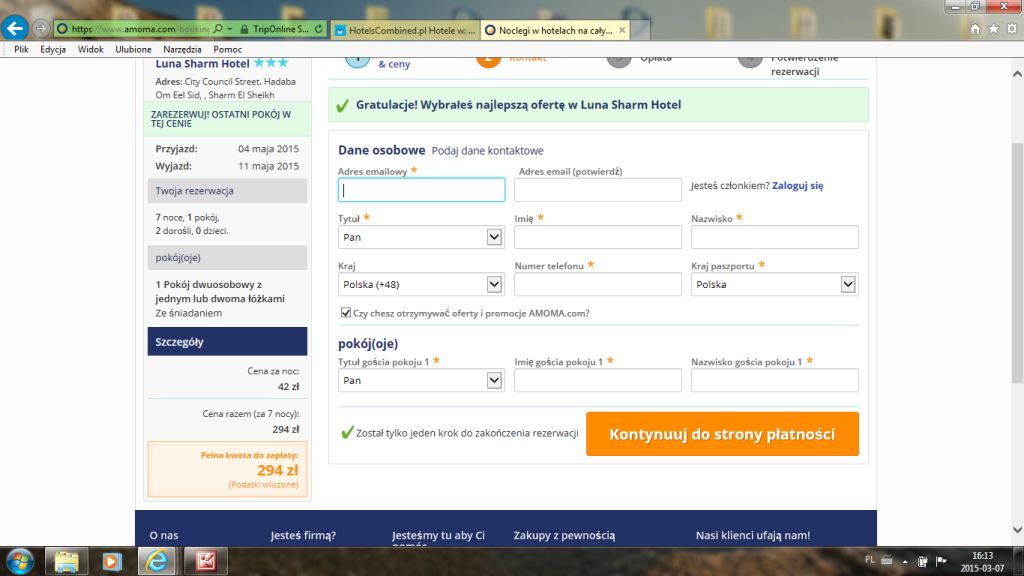The width and height of the screenshot is (1024, 576).
Task: Show hidden system tray icons
Action: coord(905,561)
